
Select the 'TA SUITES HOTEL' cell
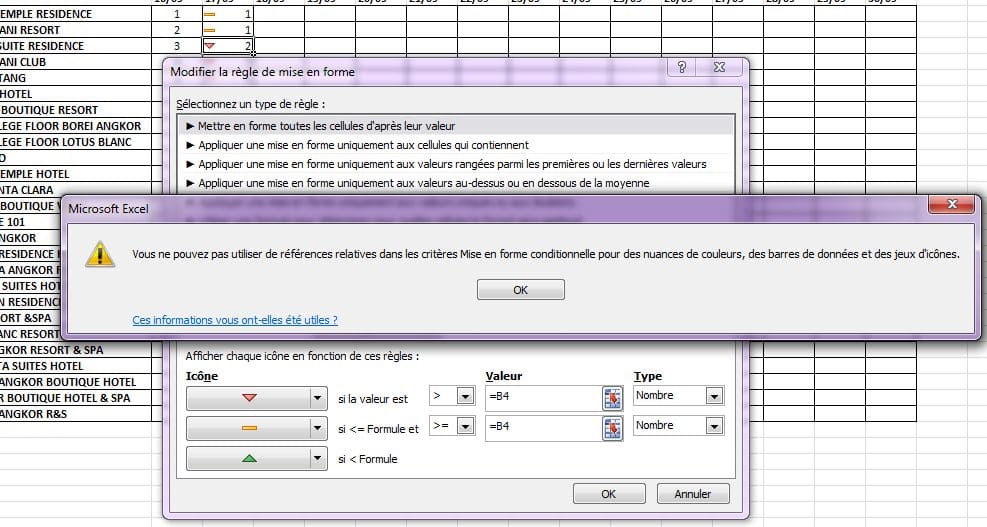pyautogui.click(x=76, y=366)
